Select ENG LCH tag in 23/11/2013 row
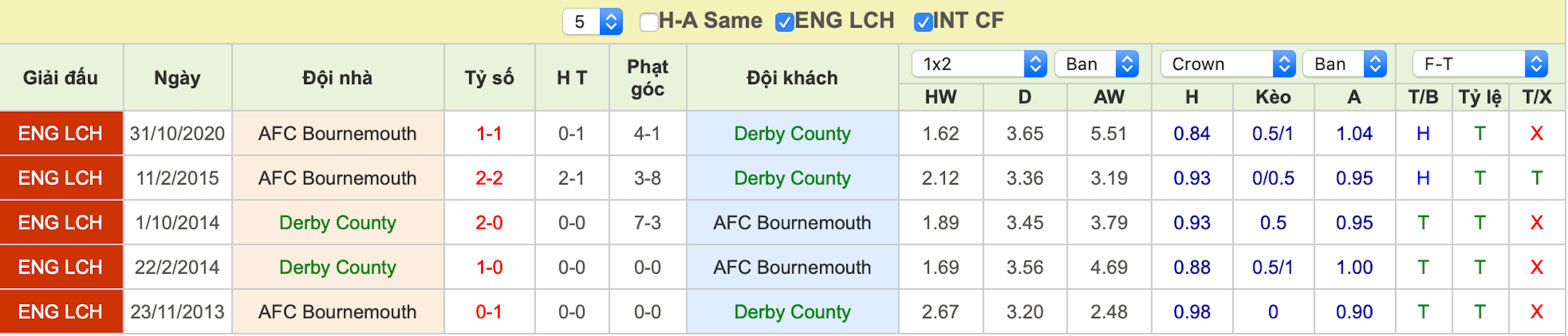The height and width of the screenshot is (336, 1568). pyautogui.click(x=61, y=312)
